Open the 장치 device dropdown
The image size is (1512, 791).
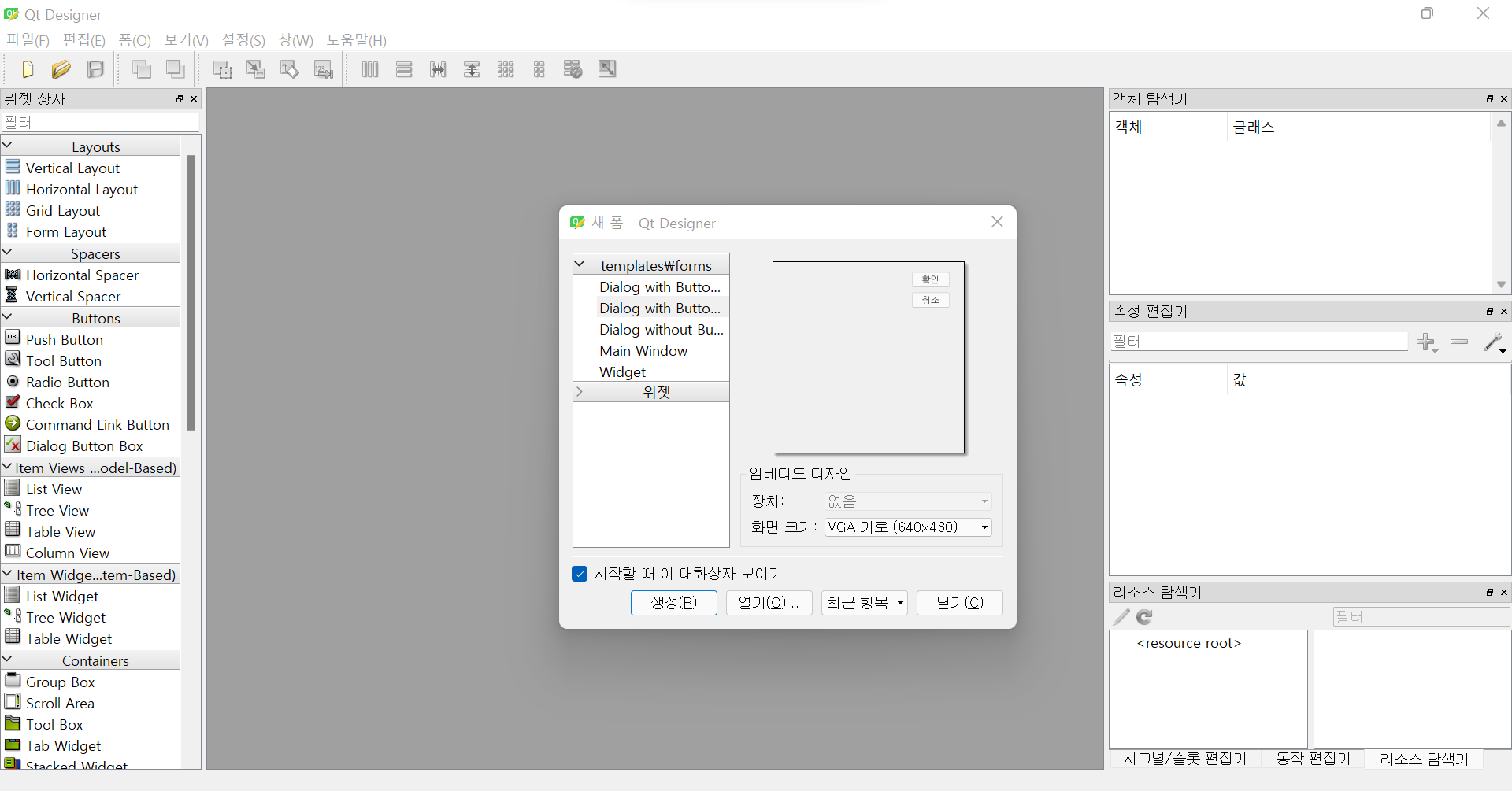point(908,501)
